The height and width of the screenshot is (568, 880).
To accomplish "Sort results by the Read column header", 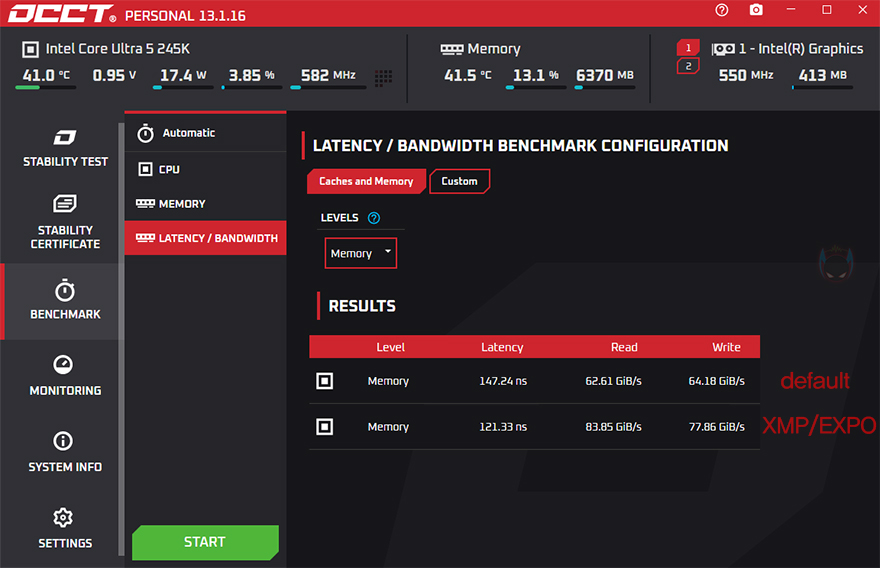I will point(624,347).
